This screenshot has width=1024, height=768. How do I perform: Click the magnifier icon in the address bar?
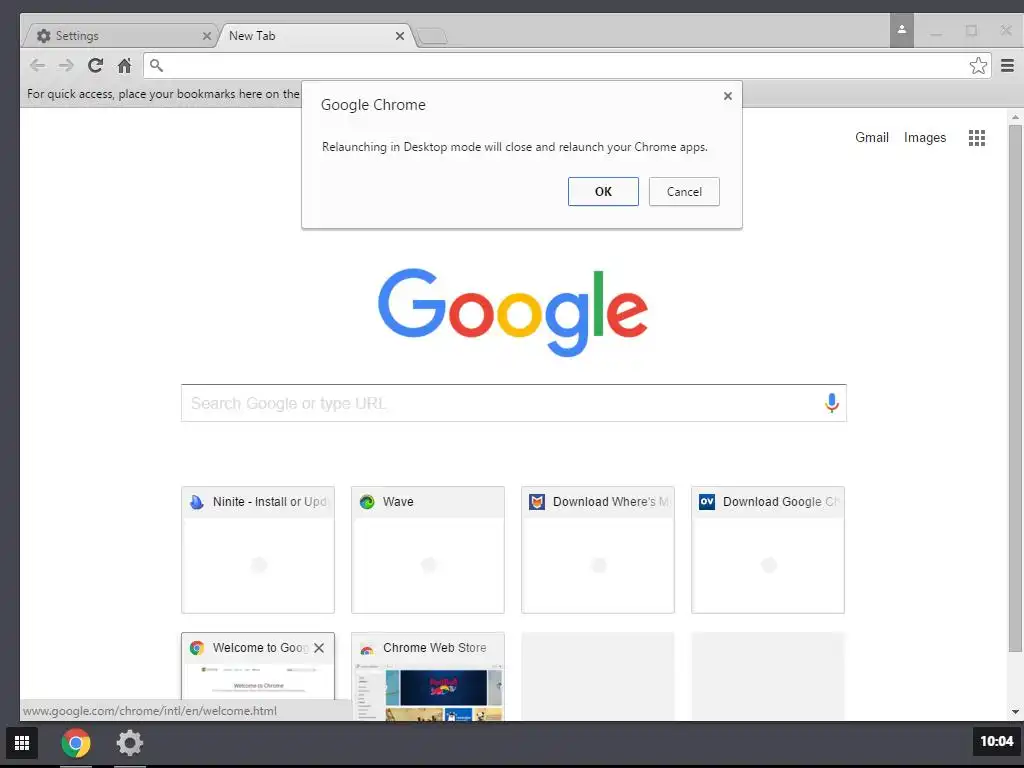pos(156,65)
